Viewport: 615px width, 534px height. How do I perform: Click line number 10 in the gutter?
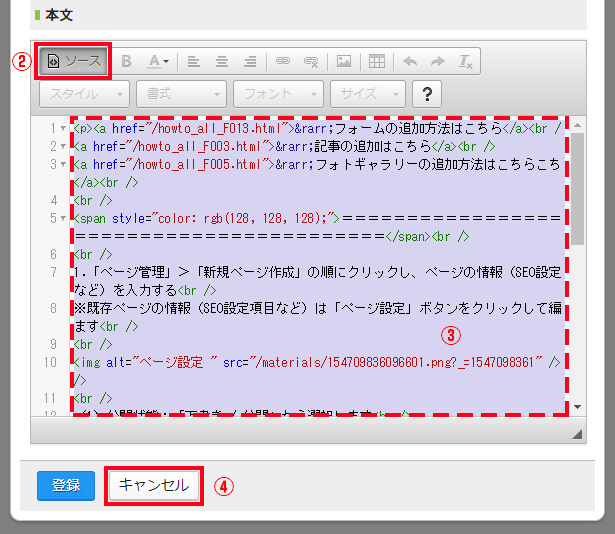click(50, 362)
